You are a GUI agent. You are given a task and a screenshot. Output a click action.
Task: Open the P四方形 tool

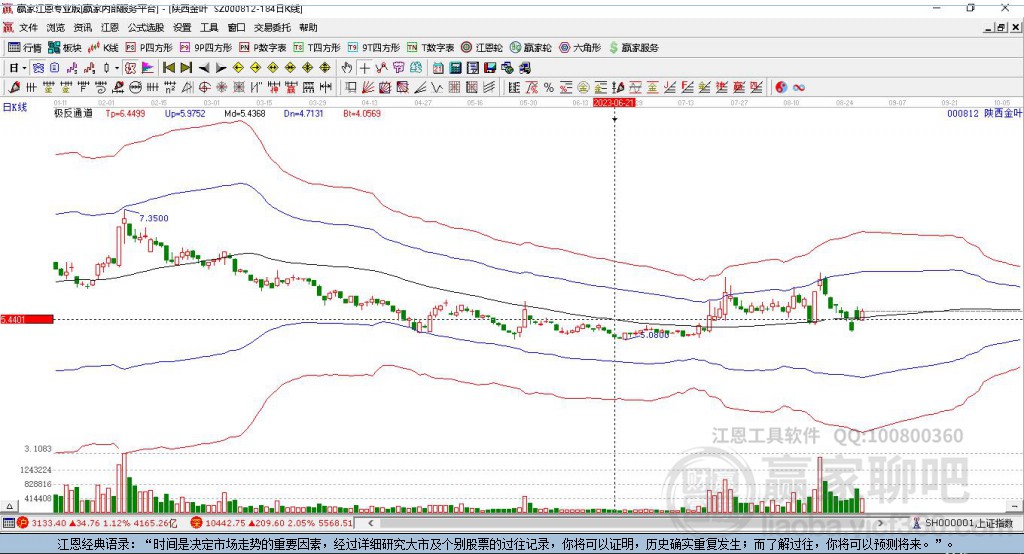pyautogui.click(x=148, y=48)
